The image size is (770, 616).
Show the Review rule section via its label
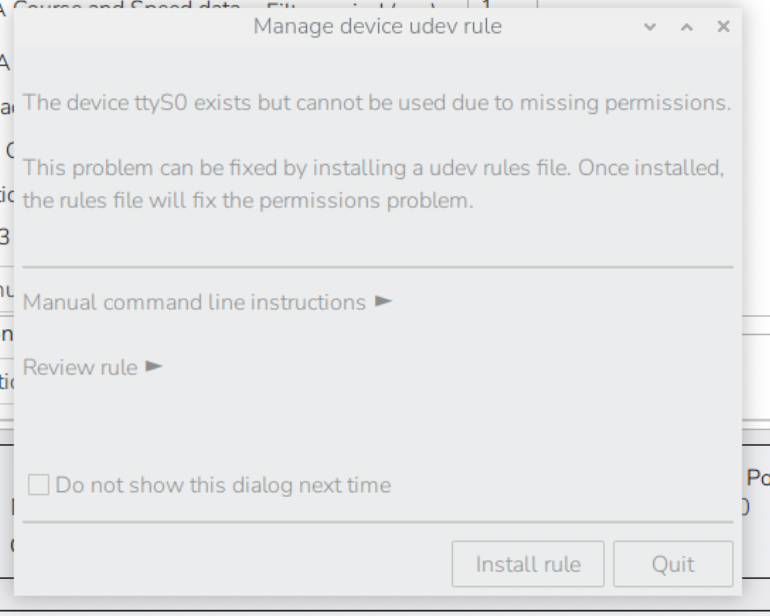(80, 368)
